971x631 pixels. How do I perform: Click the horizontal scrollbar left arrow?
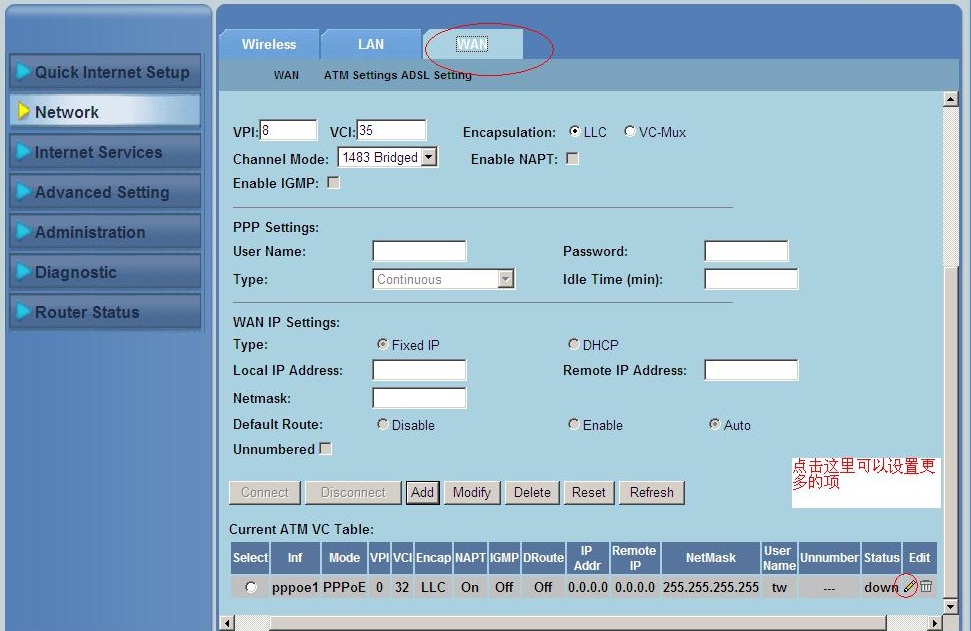(x=227, y=622)
